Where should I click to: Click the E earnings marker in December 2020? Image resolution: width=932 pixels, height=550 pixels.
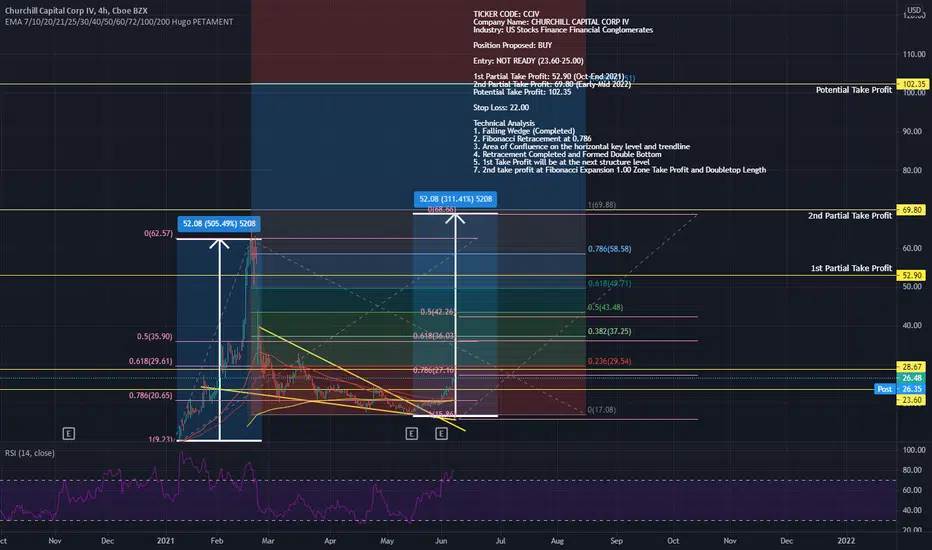(x=68, y=433)
